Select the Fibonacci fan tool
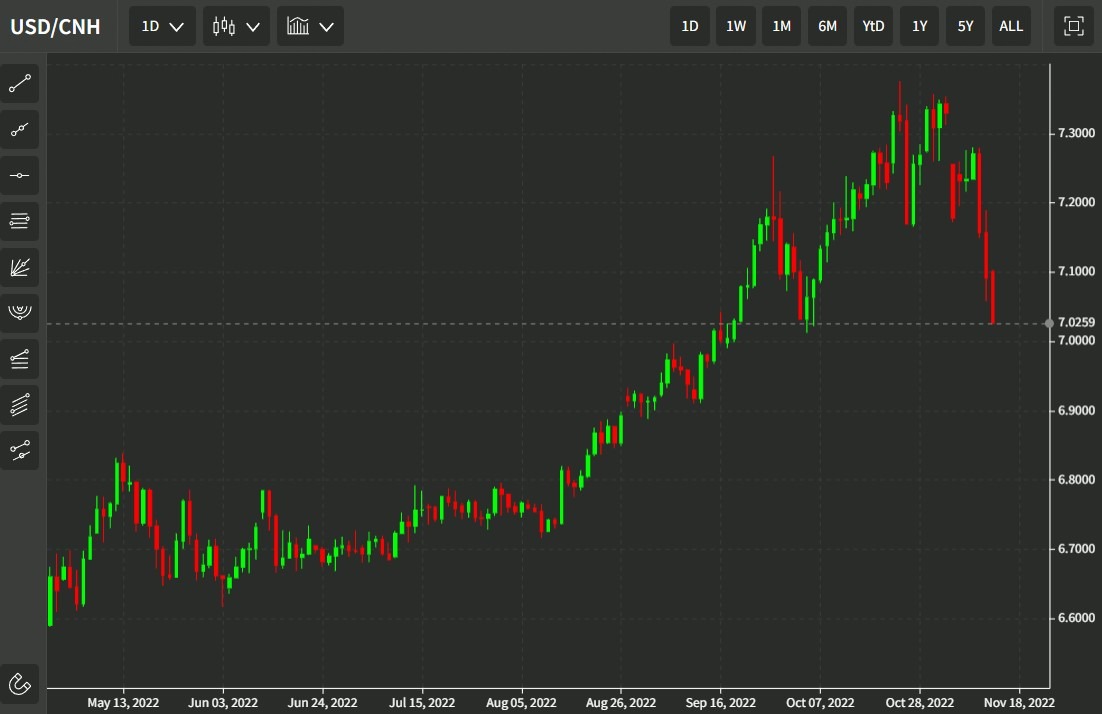The height and width of the screenshot is (714, 1102). (x=20, y=267)
